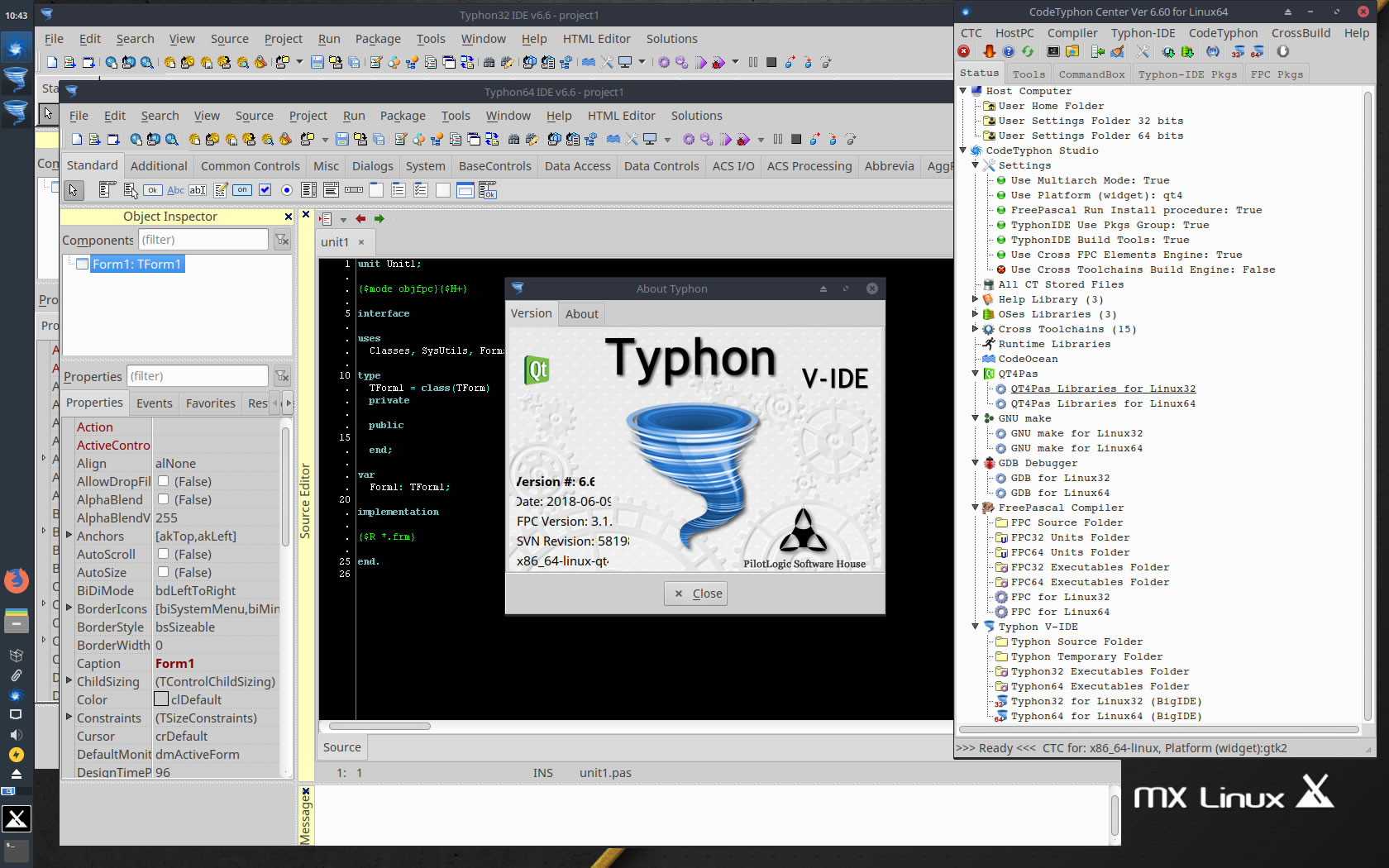Image resolution: width=1389 pixels, height=868 pixels.
Task: Launch Typhon32 via the '32' toolbar icon
Action: (1238, 51)
